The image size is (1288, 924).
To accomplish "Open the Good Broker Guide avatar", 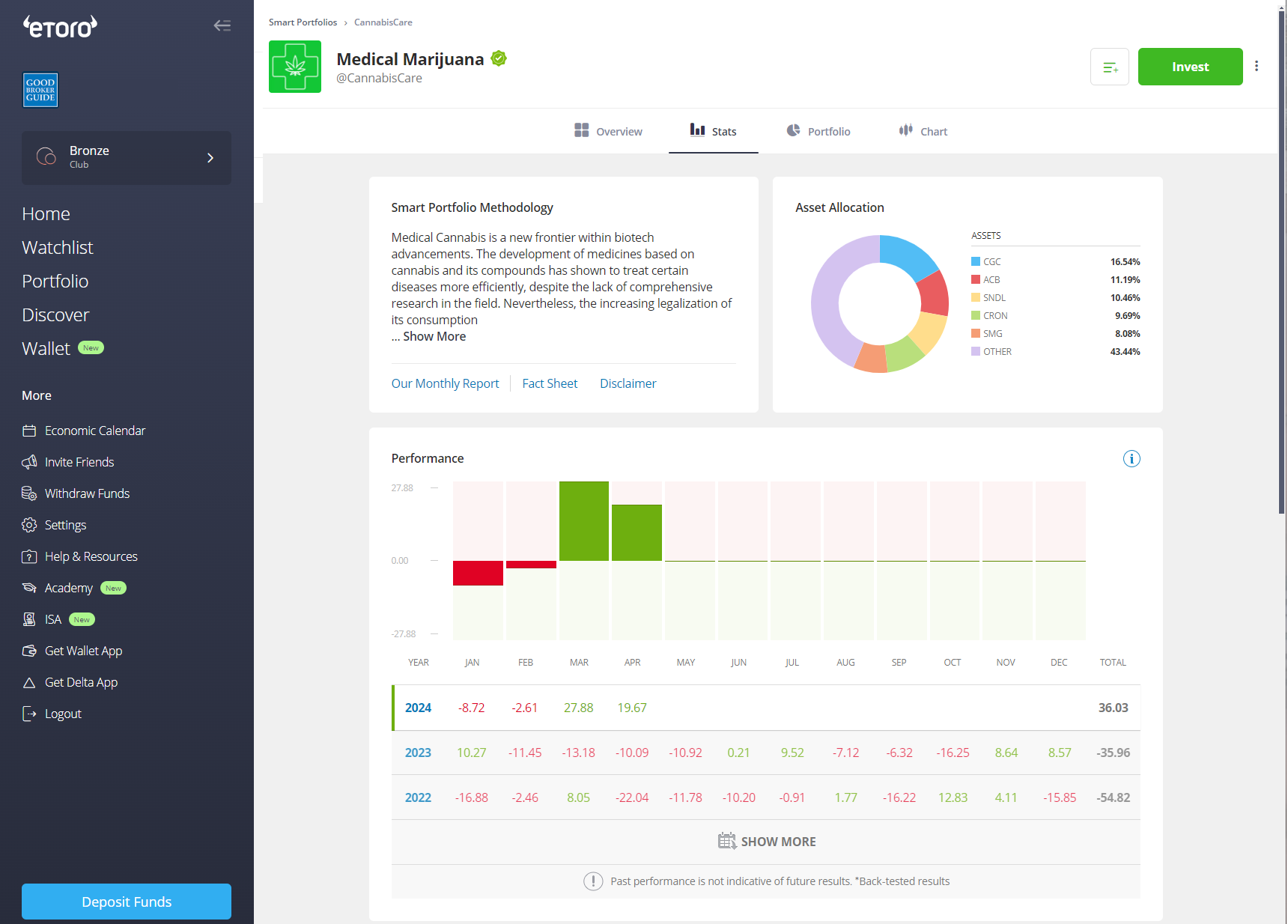I will 40,90.
